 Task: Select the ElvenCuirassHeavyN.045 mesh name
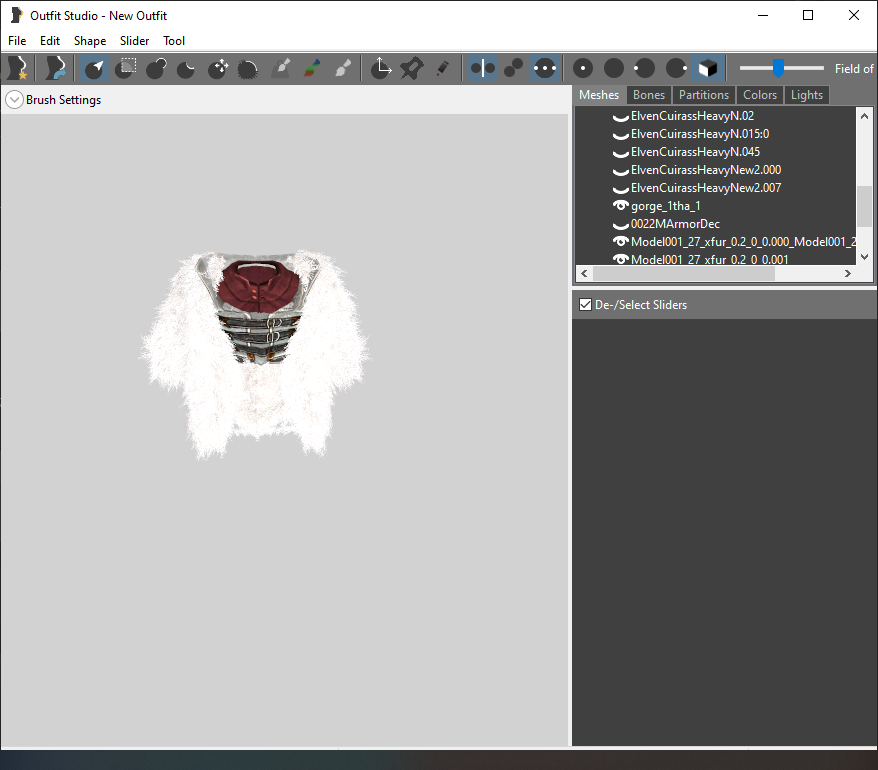click(695, 152)
